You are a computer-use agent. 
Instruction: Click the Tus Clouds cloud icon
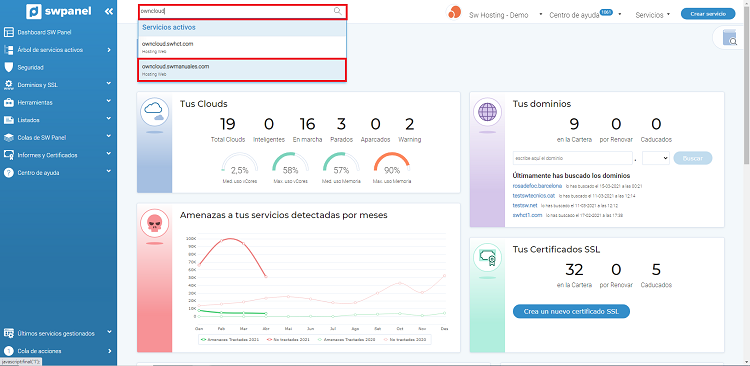[154, 112]
